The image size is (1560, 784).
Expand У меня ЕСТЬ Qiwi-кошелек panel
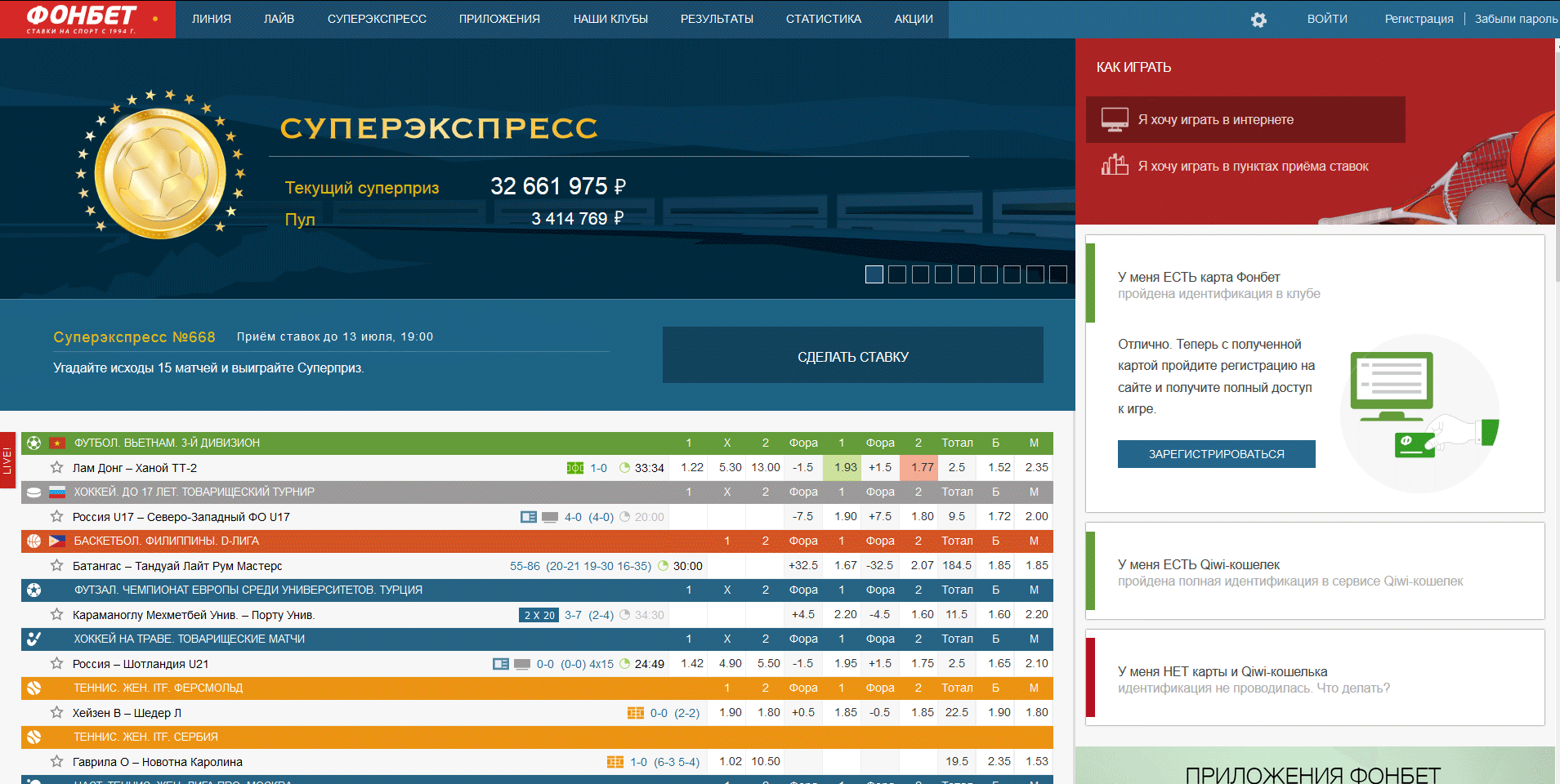pos(1315,571)
